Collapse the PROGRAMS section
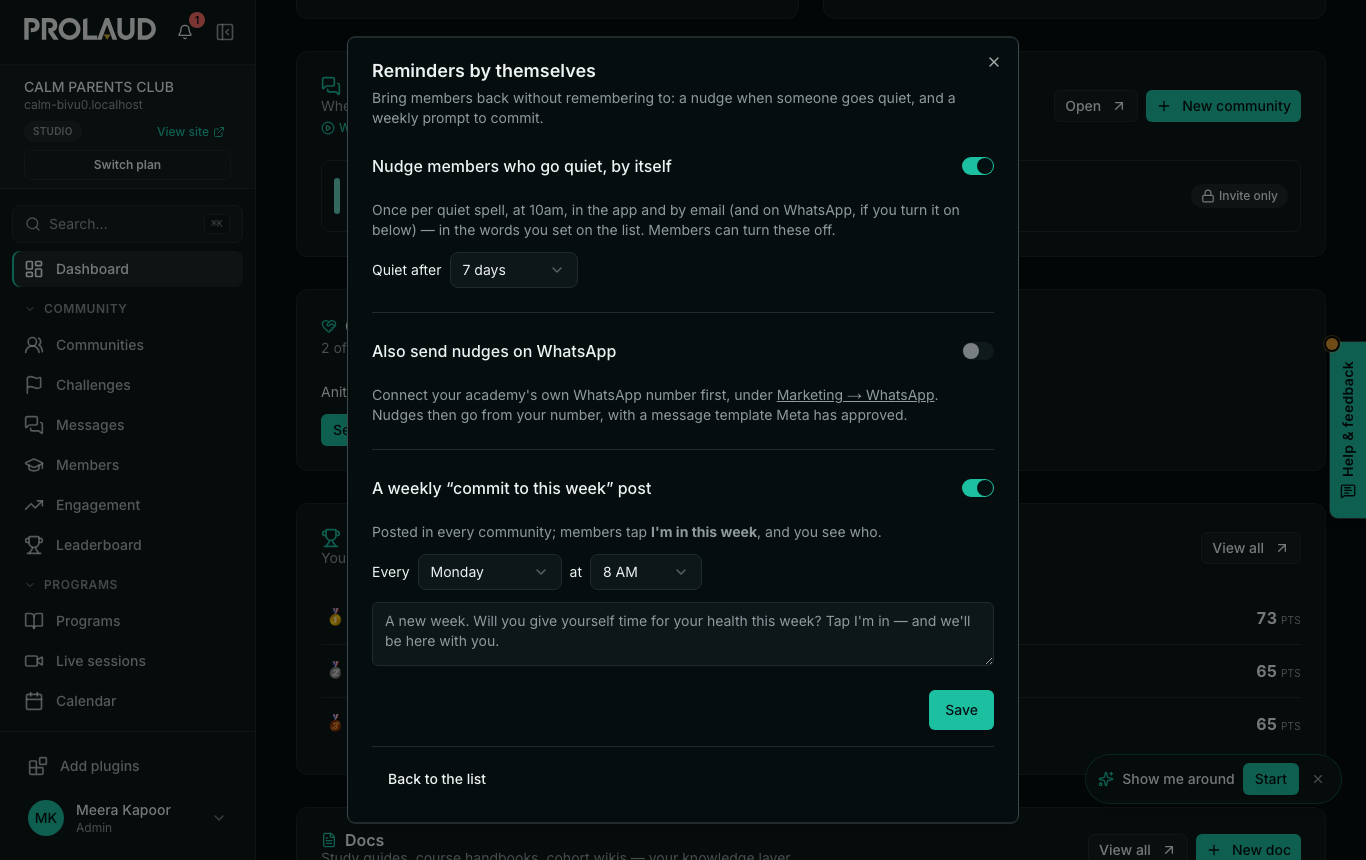This screenshot has width=1366, height=860. pyautogui.click(x=71, y=585)
